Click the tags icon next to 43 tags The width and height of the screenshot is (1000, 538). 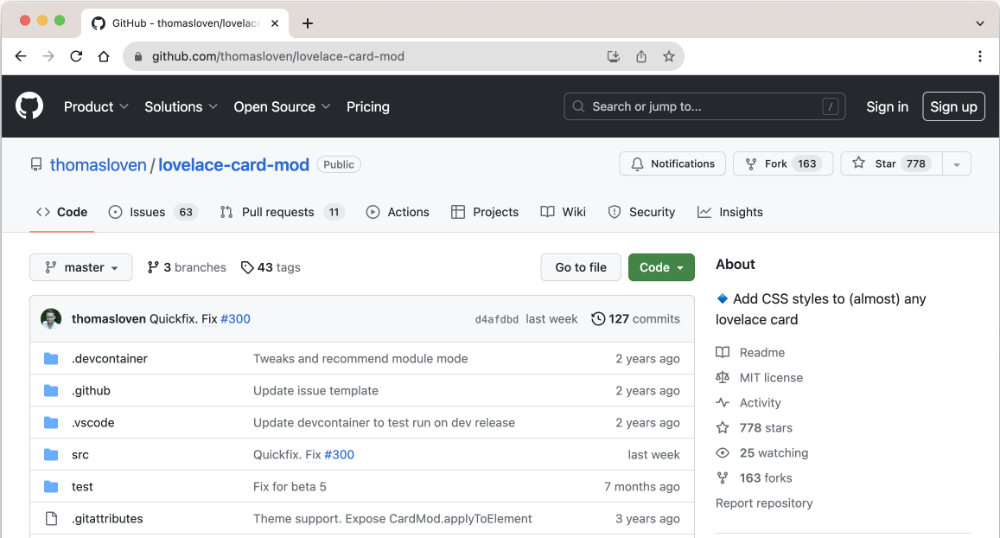247,268
